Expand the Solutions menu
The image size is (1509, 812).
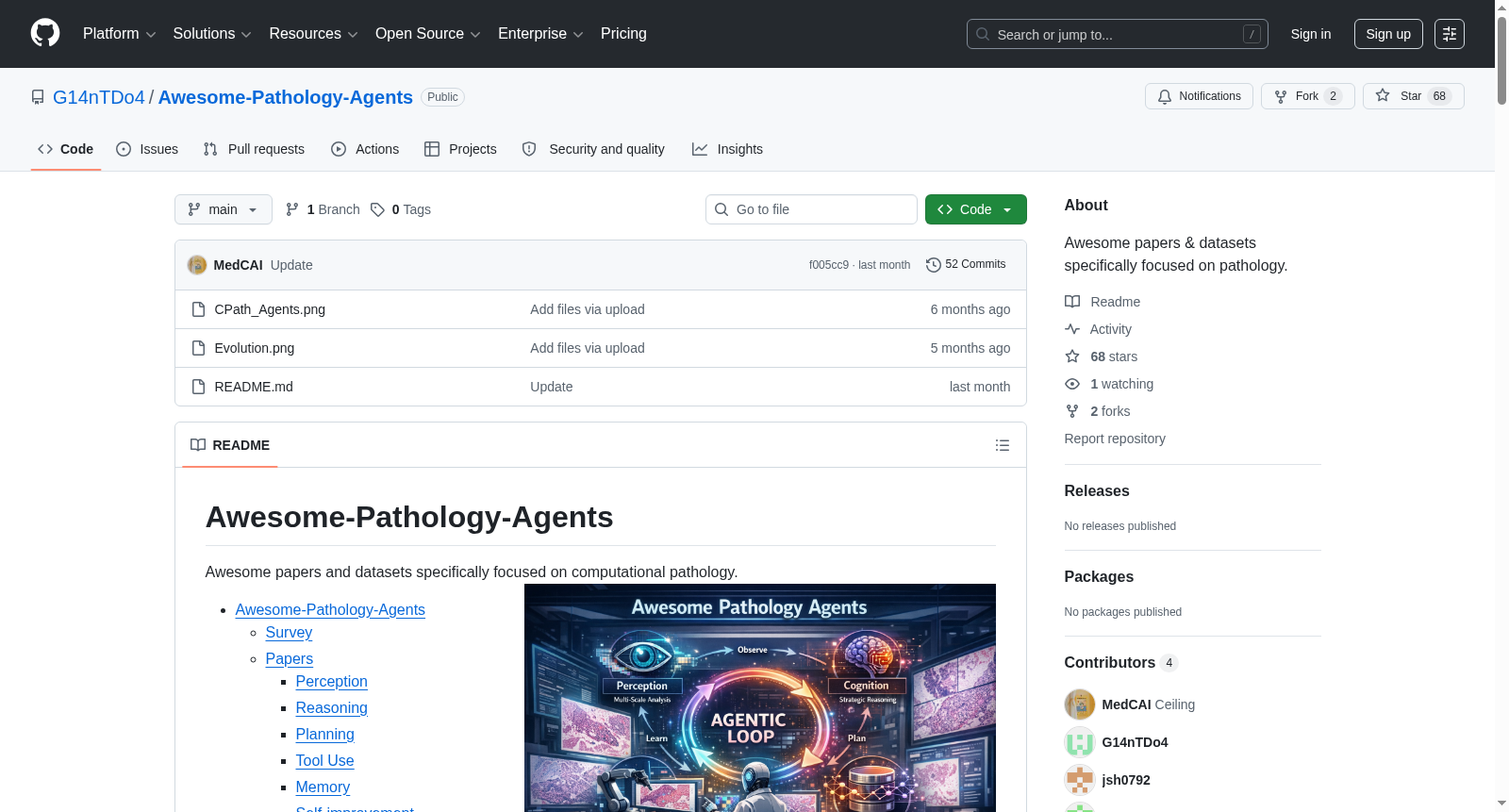pos(212,34)
